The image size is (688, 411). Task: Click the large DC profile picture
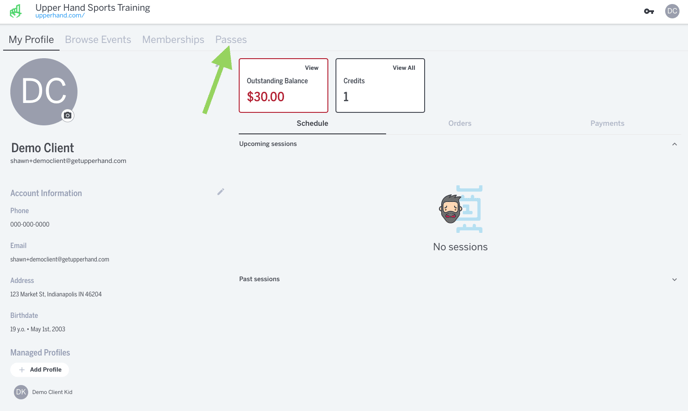(44, 92)
